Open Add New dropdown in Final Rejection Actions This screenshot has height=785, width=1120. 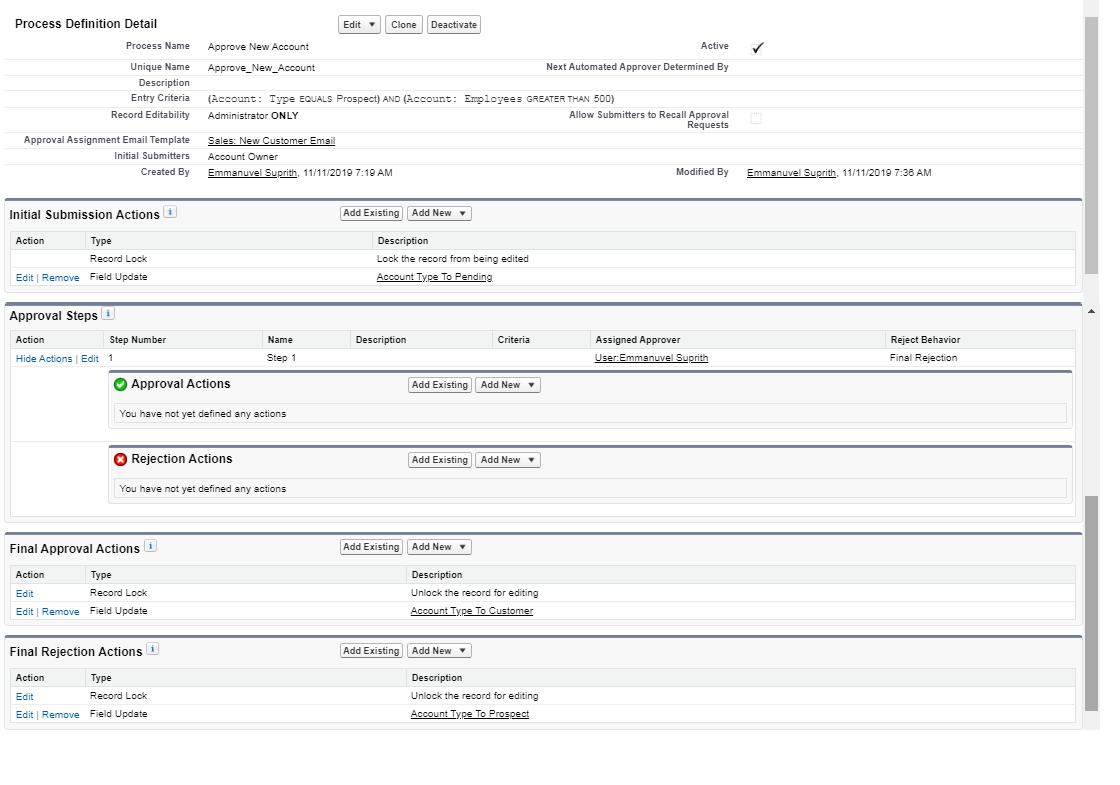pyautogui.click(x=438, y=651)
